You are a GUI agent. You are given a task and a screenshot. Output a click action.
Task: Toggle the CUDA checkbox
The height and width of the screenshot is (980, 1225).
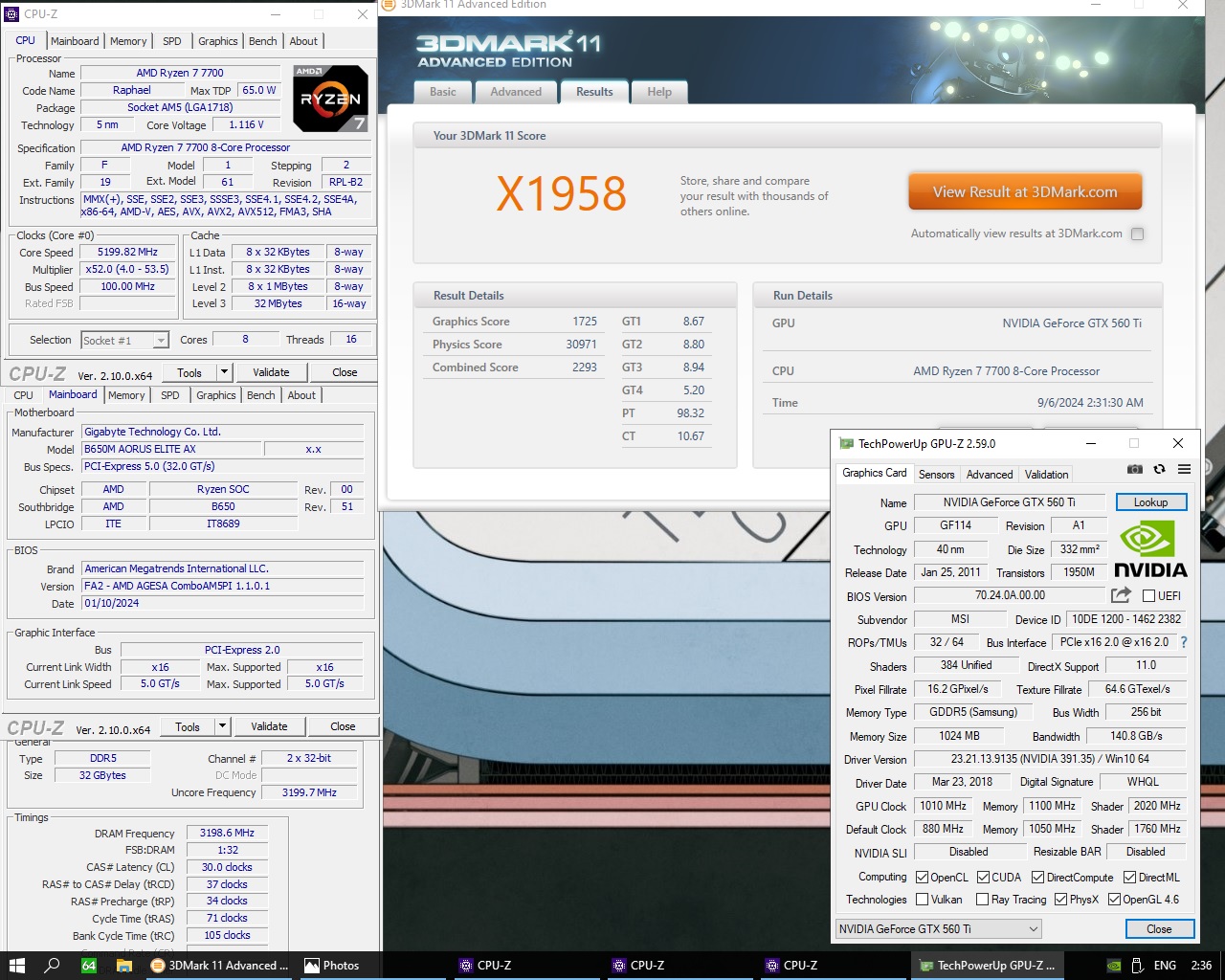pos(983,877)
